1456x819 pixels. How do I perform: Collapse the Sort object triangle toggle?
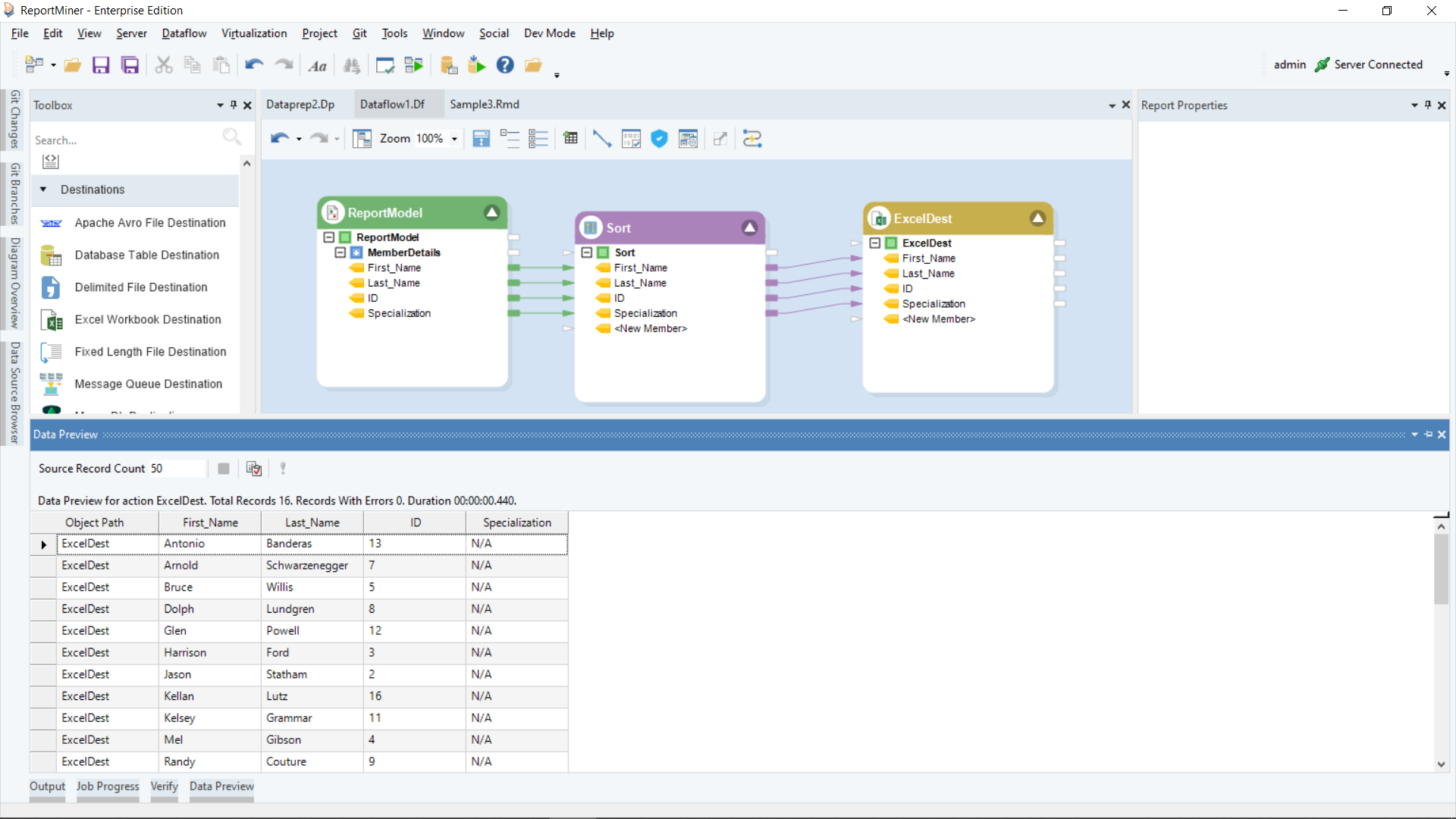(x=749, y=227)
